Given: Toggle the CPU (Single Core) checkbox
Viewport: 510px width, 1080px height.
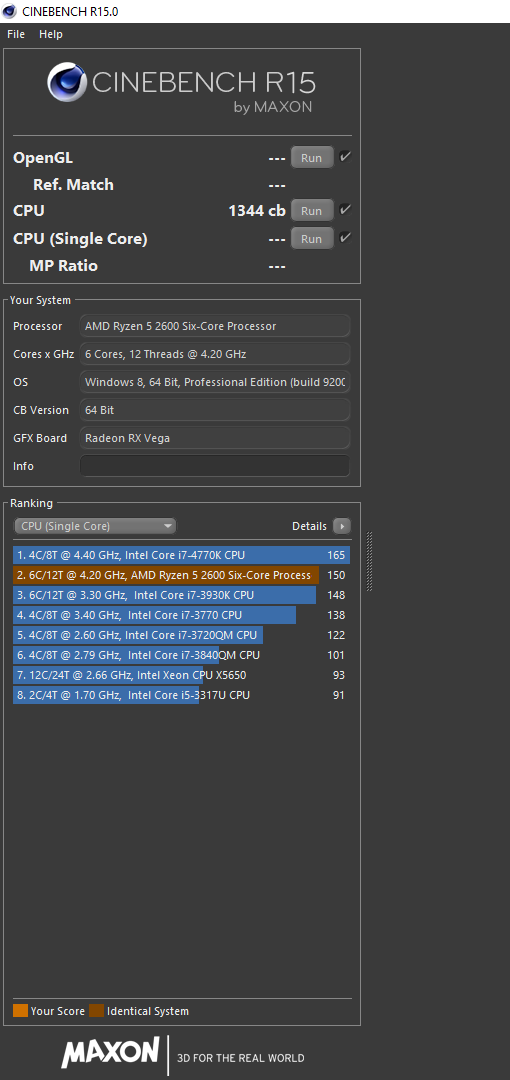Looking at the screenshot, I should click(x=345, y=238).
